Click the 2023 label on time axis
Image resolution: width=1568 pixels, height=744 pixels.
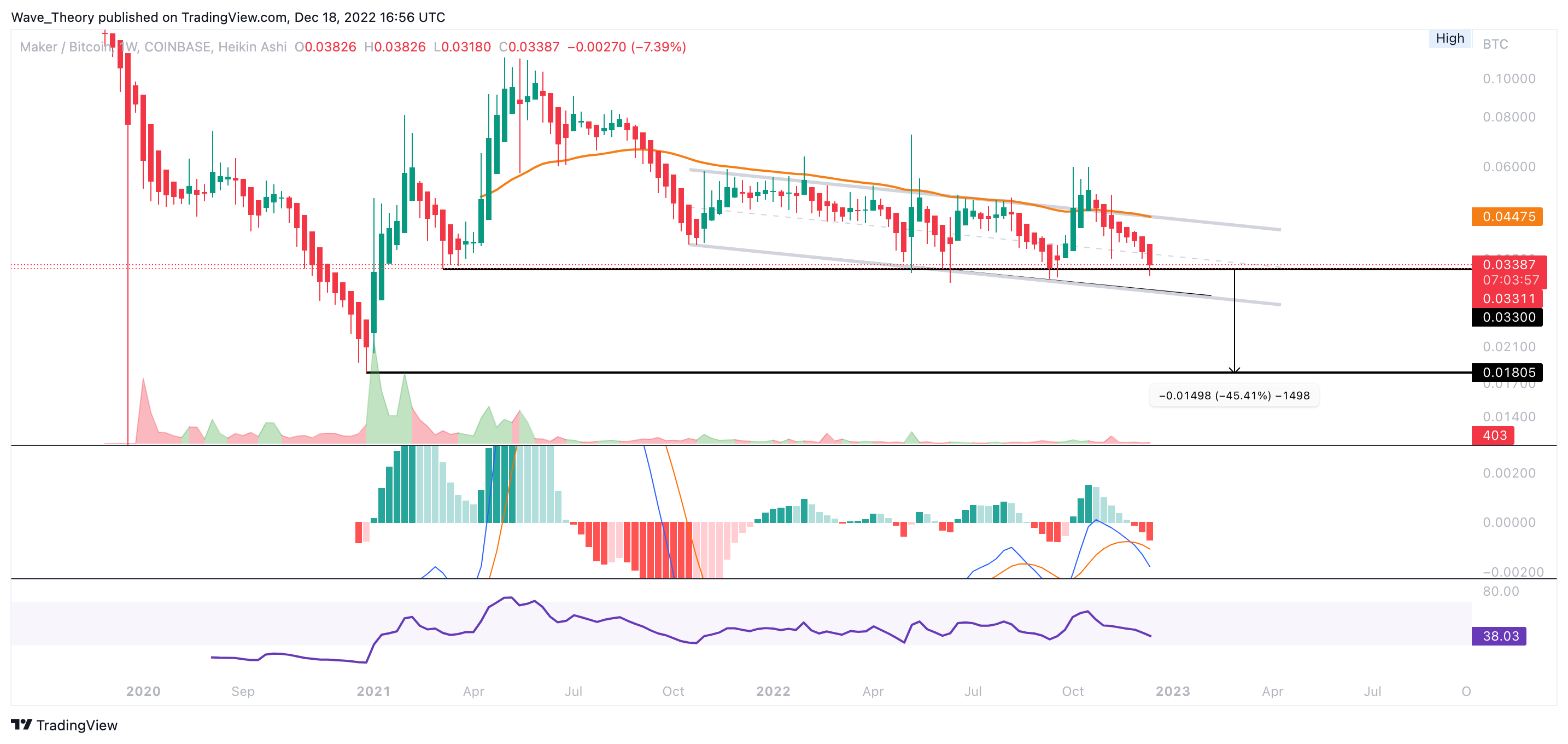pos(1172,691)
